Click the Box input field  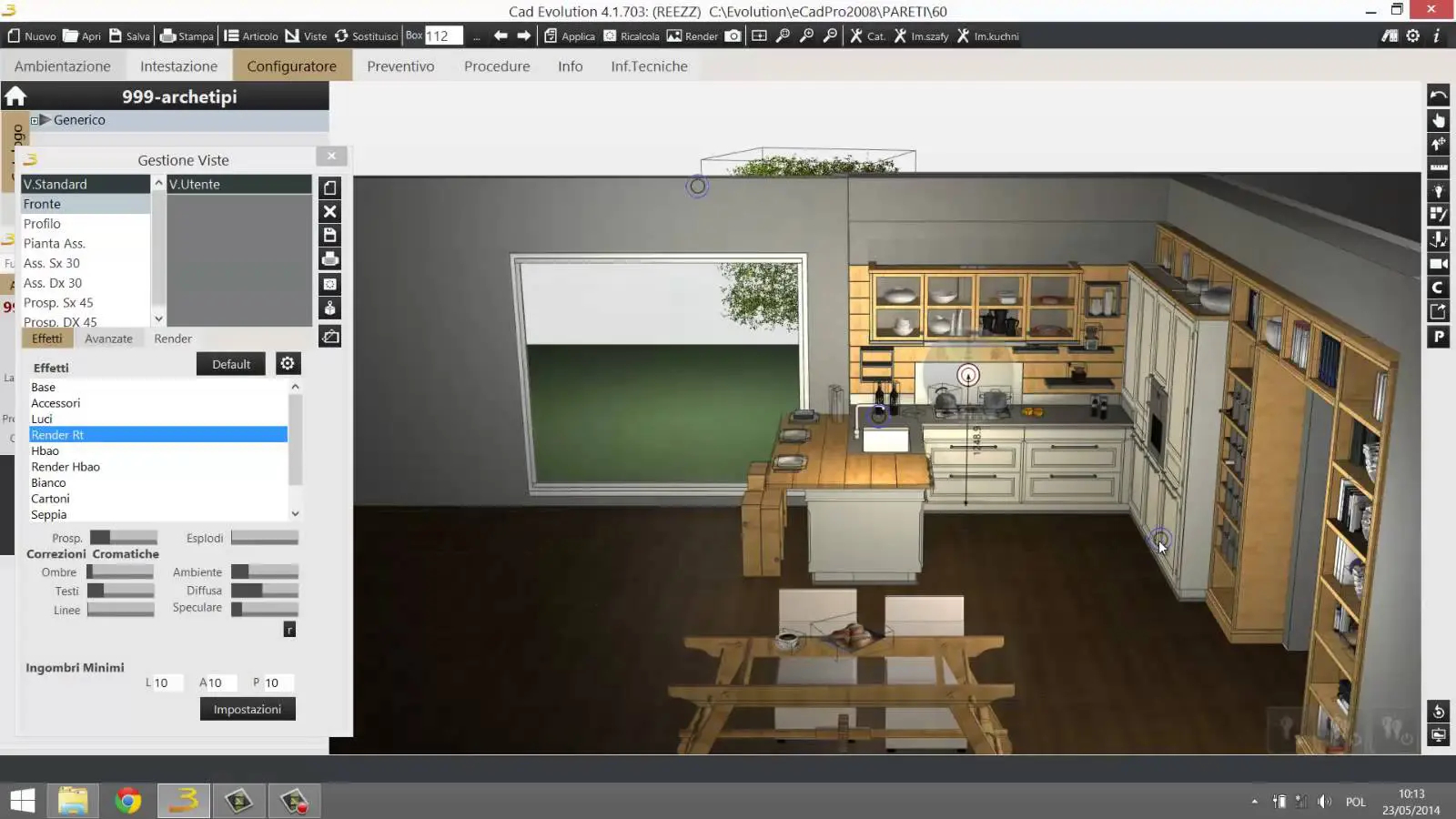(x=443, y=36)
